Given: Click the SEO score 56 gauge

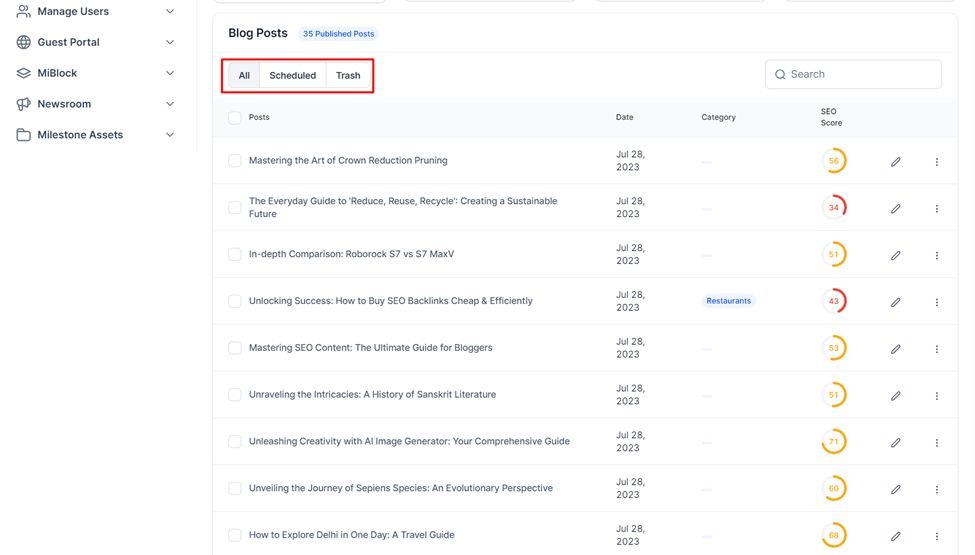Looking at the screenshot, I should pyautogui.click(x=833, y=160).
